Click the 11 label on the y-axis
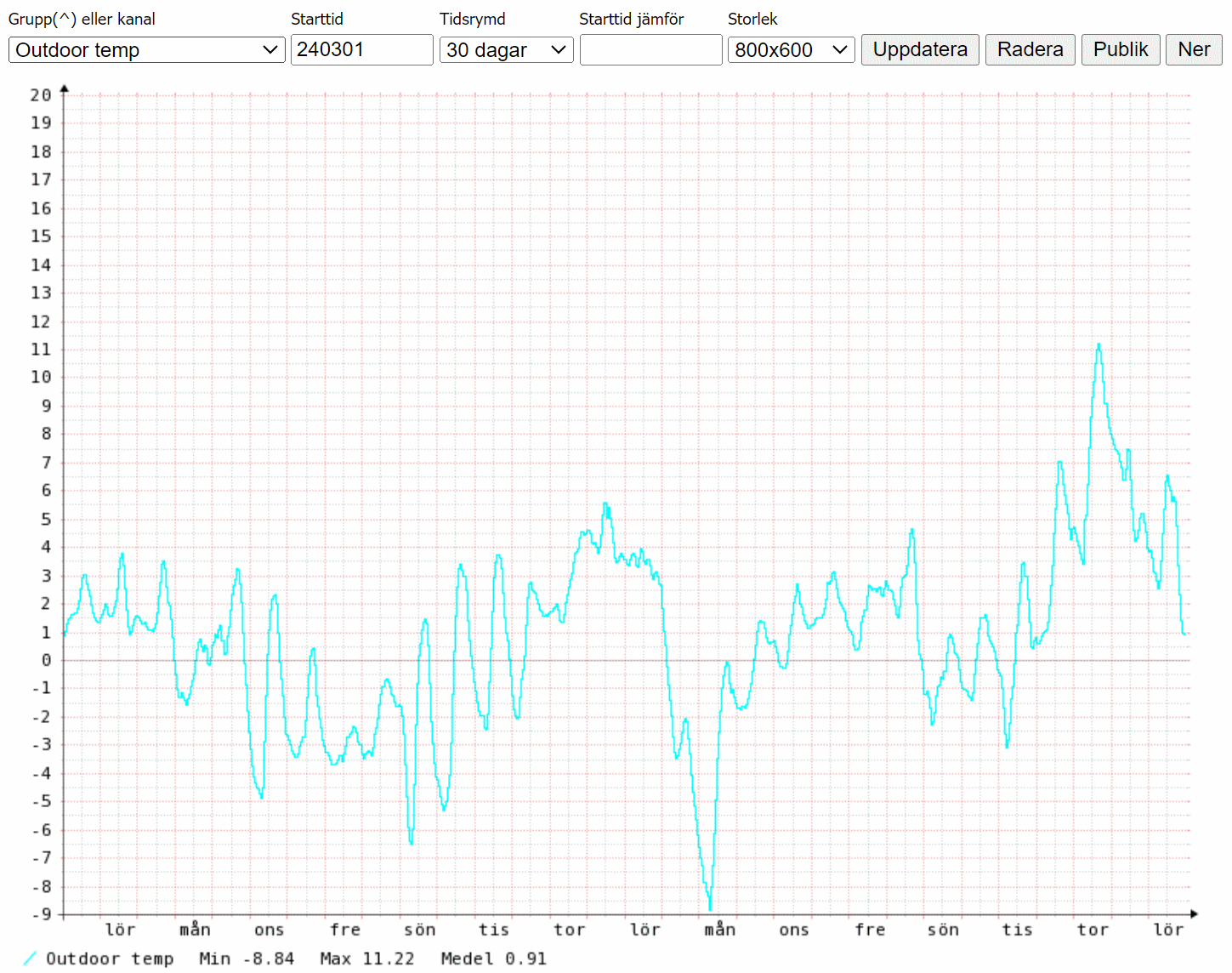Viewport: 1232px width, 973px height. (41, 350)
